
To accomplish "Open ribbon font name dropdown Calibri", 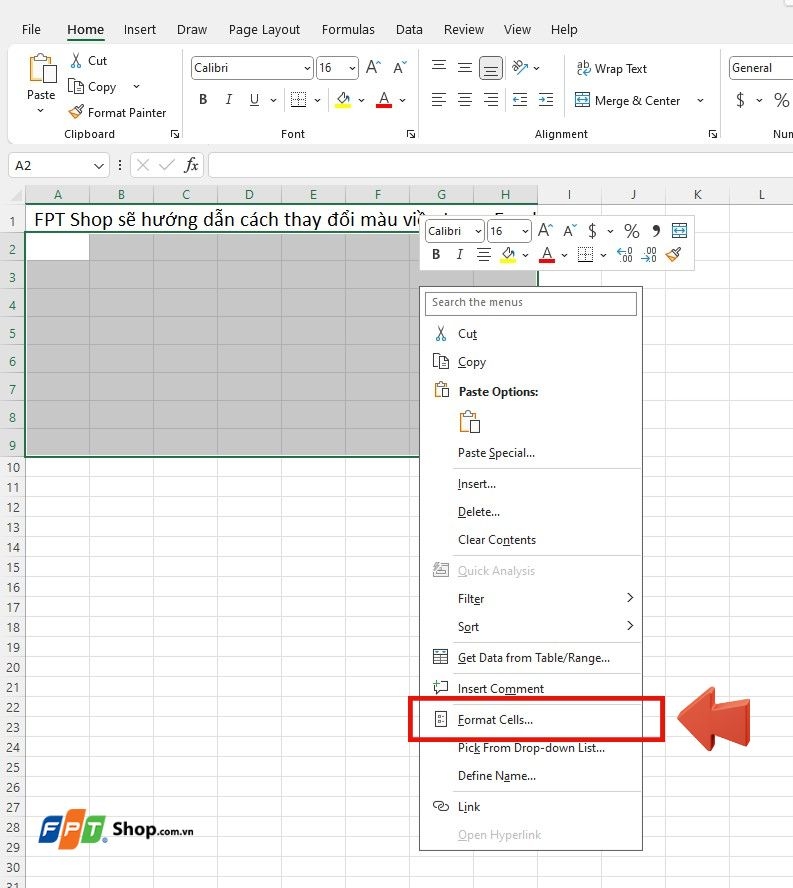I will [307, 69].
